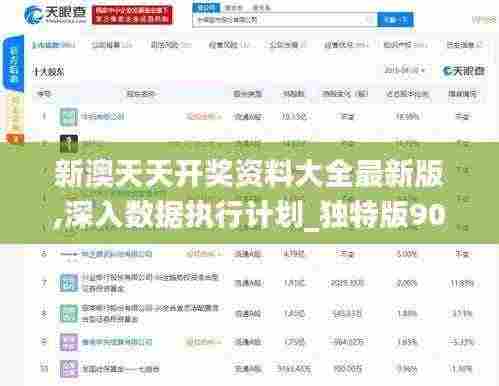Open the 2019 report date dropdown
This screenshot has height=386, width=499.
404,70
